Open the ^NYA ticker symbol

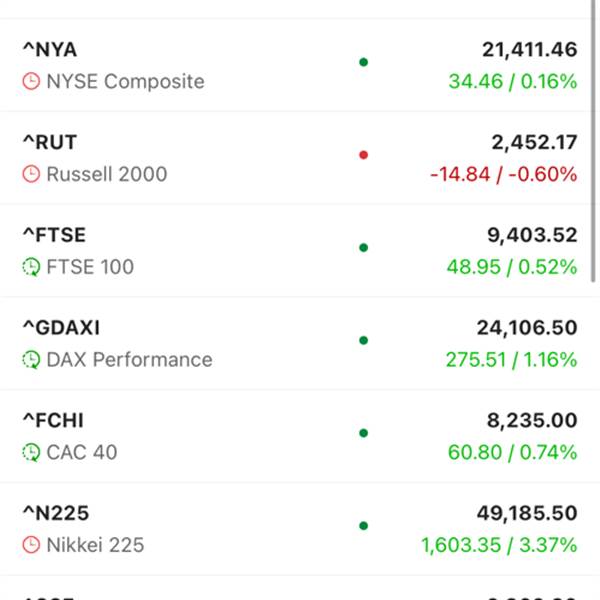pyautogui.click(x=49, y=49)
